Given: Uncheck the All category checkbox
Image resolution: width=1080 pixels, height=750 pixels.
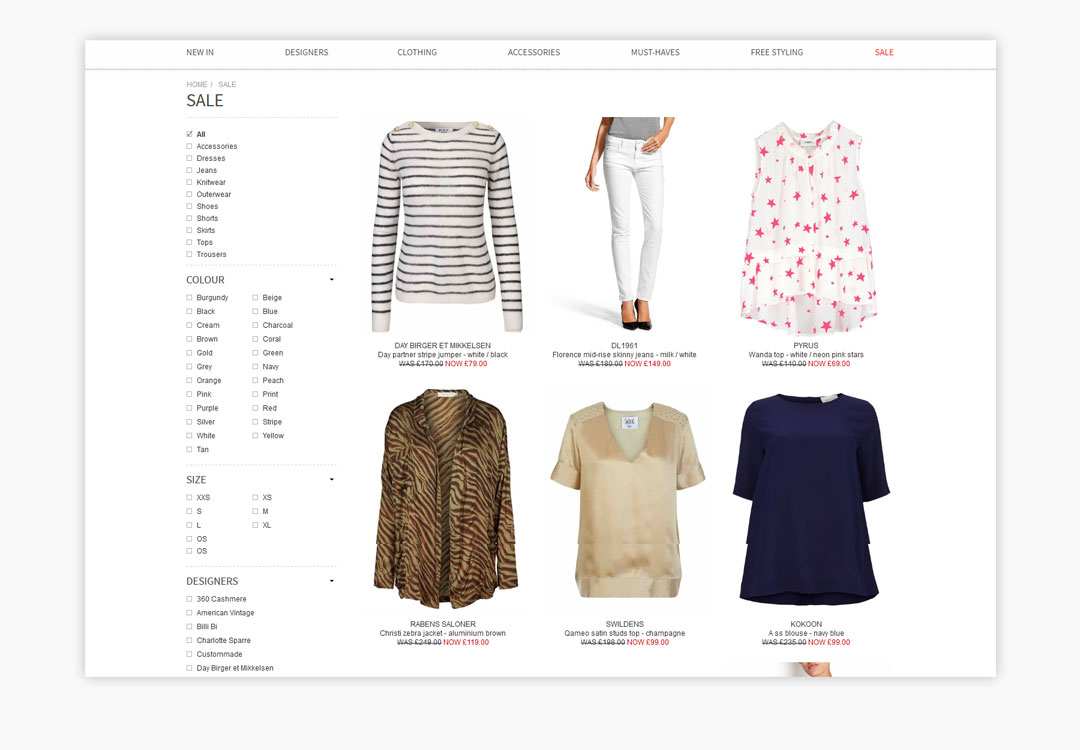Looking at the screenshot, I should 189,134.
